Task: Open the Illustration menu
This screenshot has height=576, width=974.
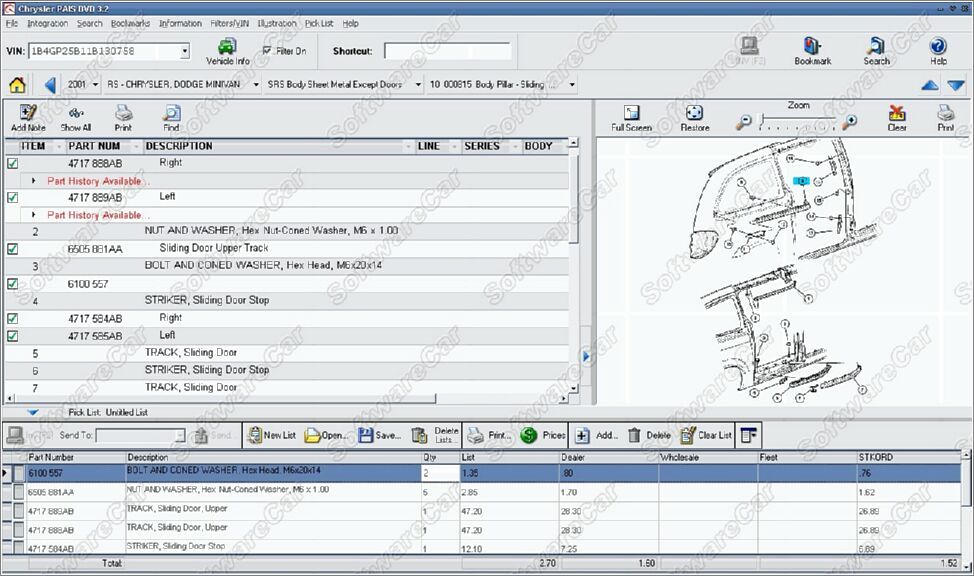Action: click(276, 23)
